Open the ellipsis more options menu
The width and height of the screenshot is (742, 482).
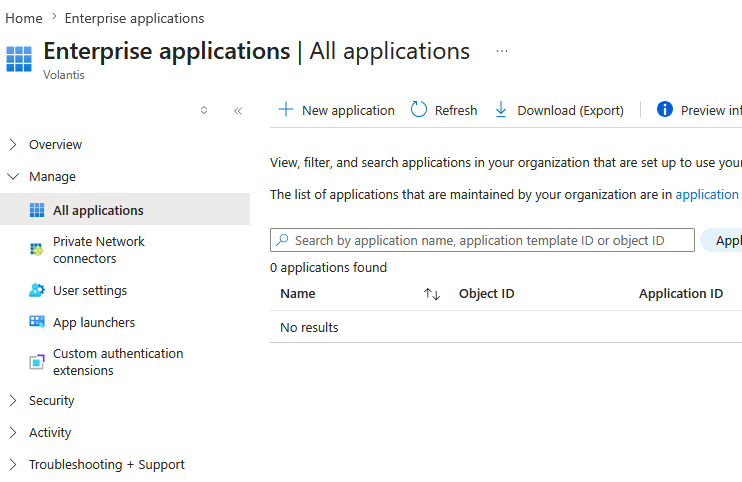[x=502, y=51]
